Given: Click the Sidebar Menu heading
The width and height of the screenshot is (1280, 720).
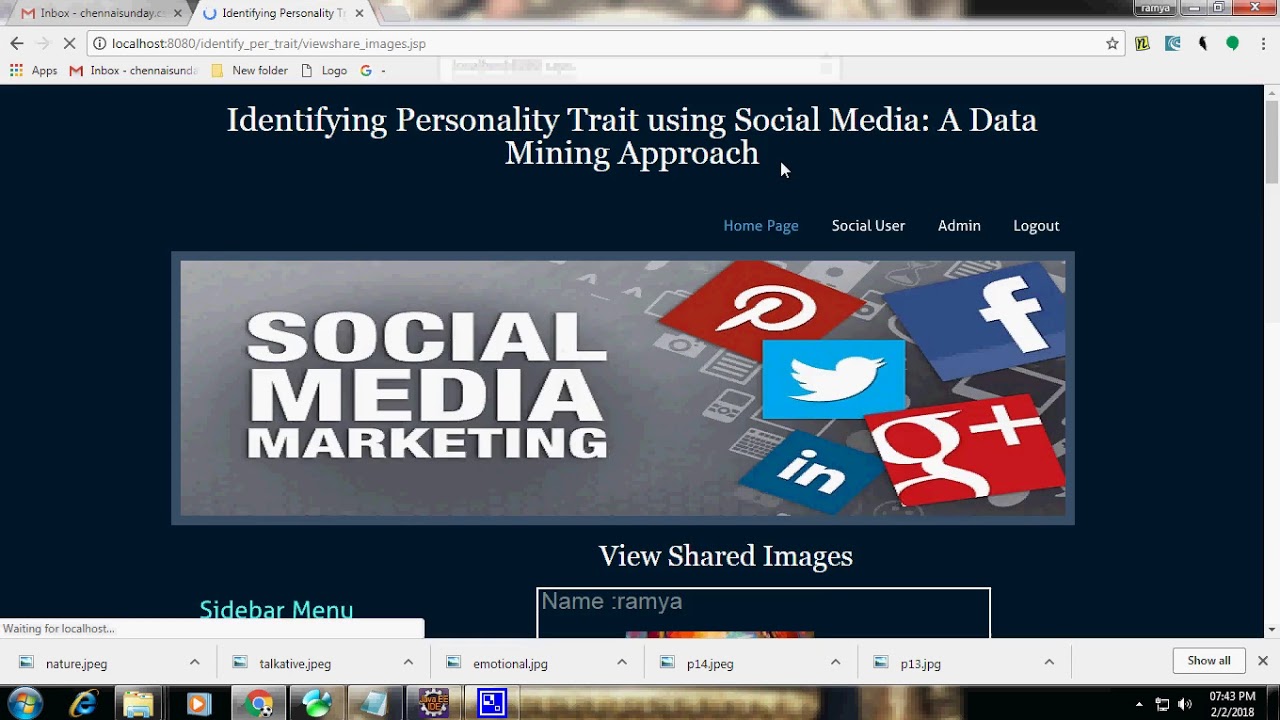Looking at the screenshot, I should pos(276,610).
